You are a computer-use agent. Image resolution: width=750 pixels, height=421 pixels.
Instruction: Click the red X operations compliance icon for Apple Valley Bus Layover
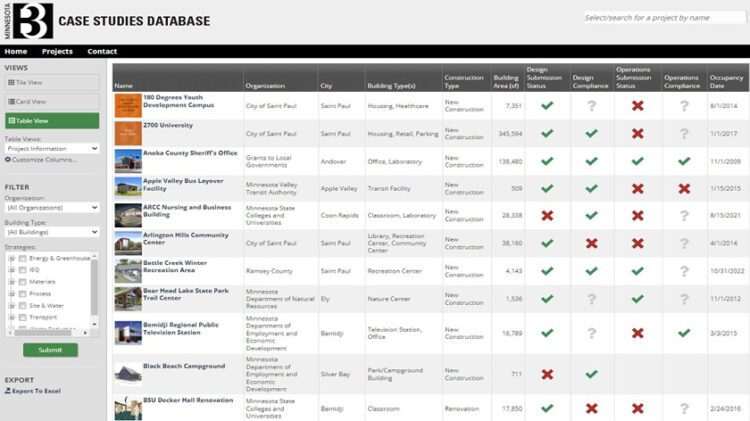pos(684,188)
